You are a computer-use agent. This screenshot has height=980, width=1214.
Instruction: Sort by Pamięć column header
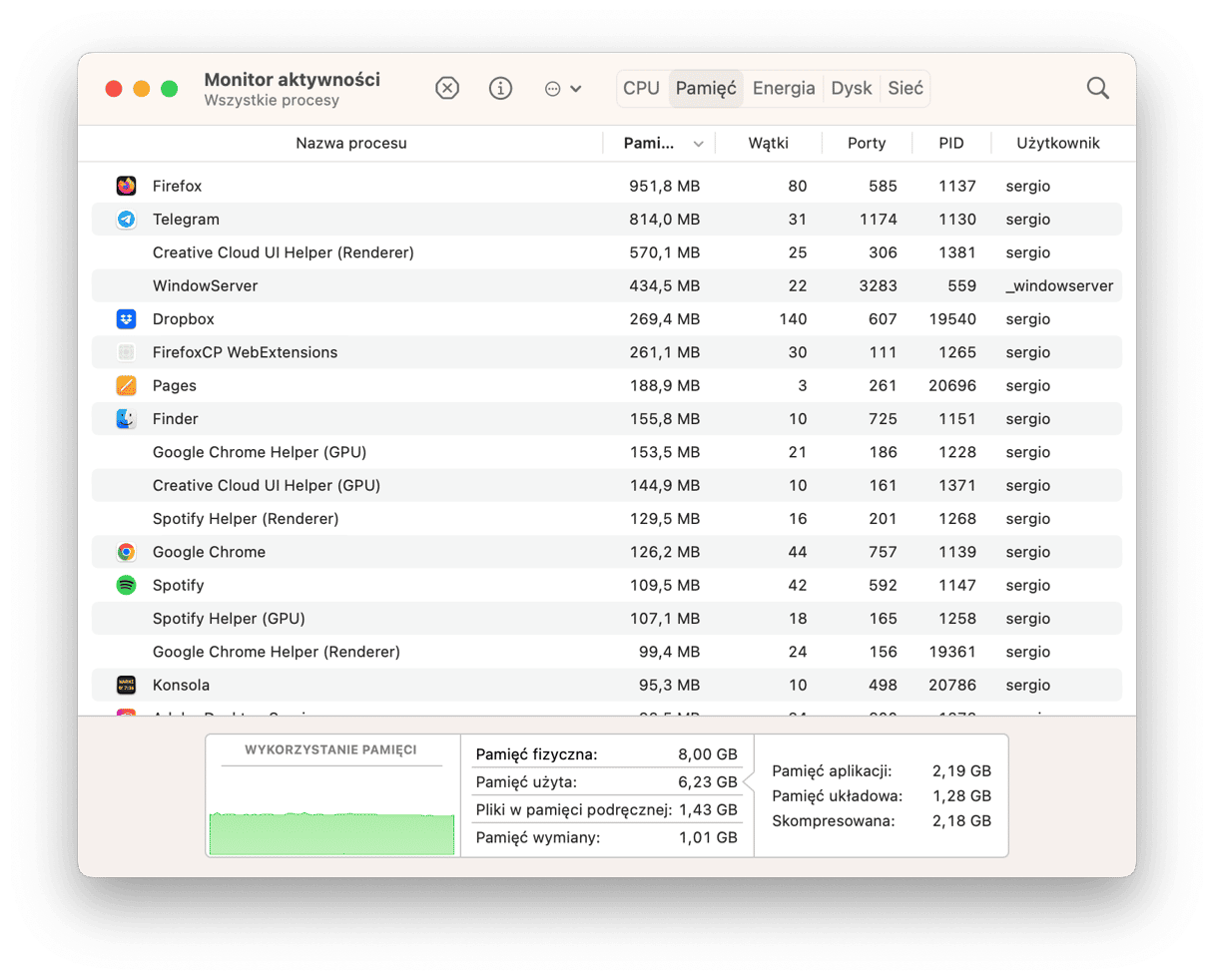pyautogui.click(x=649, y=143)
